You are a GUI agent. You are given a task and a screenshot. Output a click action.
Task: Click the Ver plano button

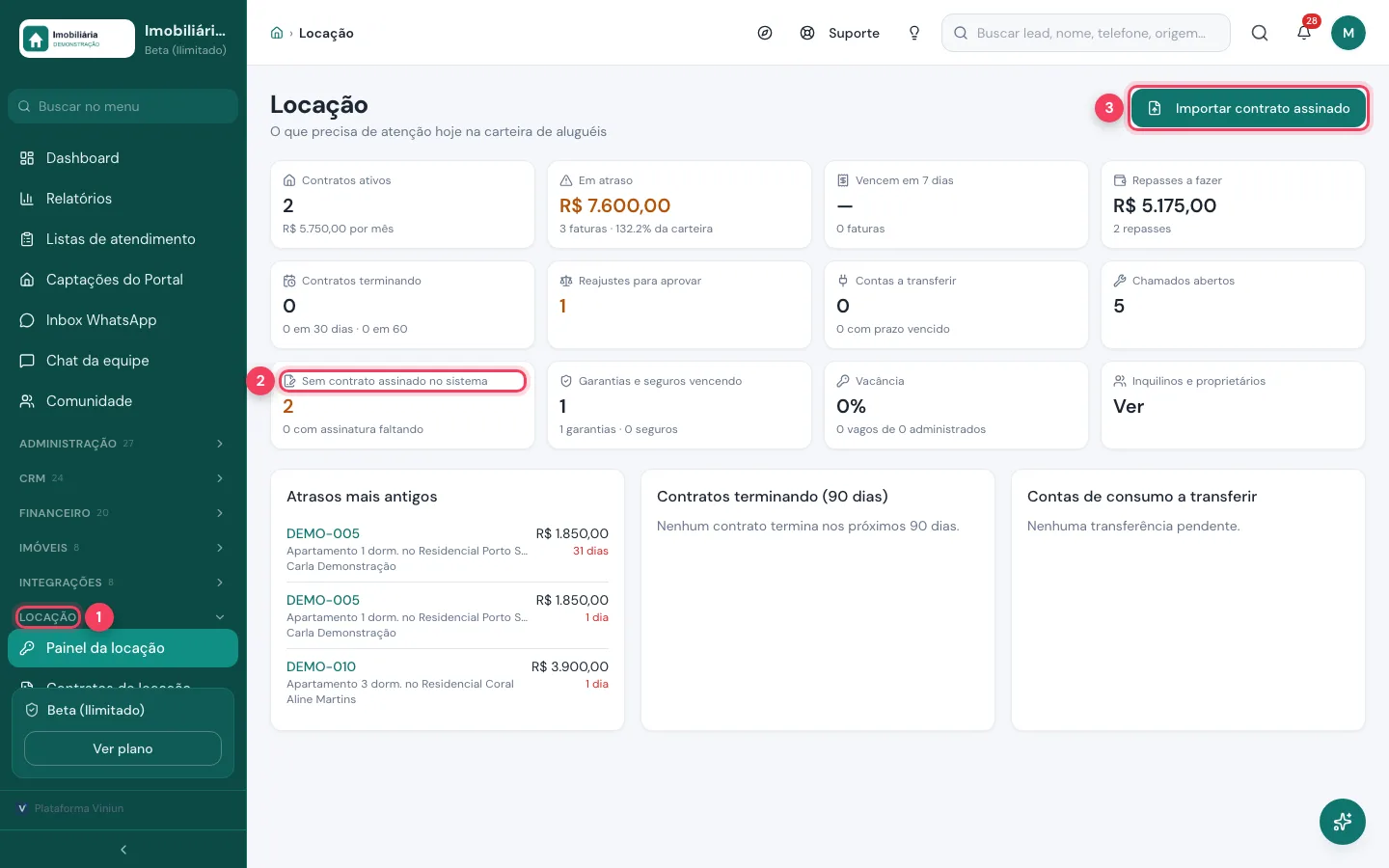[123, 748]
